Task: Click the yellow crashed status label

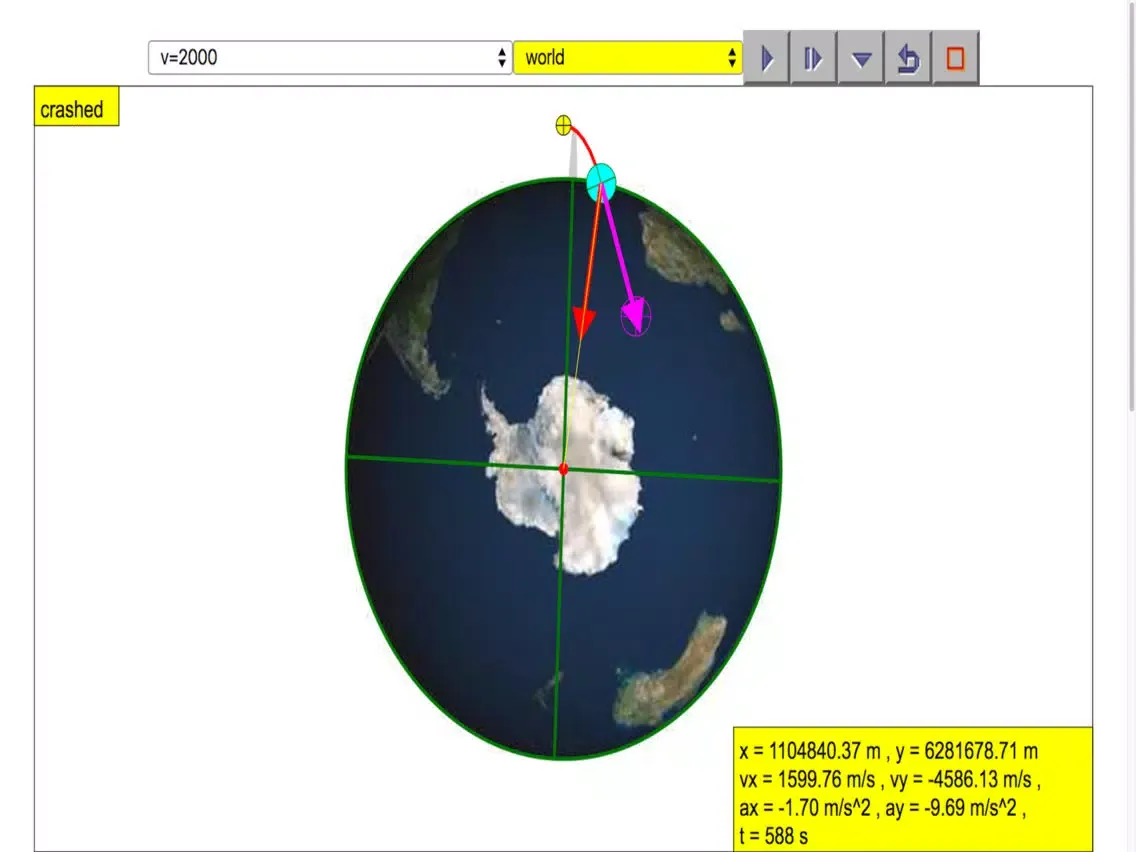Action: click(x=76, y=109)
